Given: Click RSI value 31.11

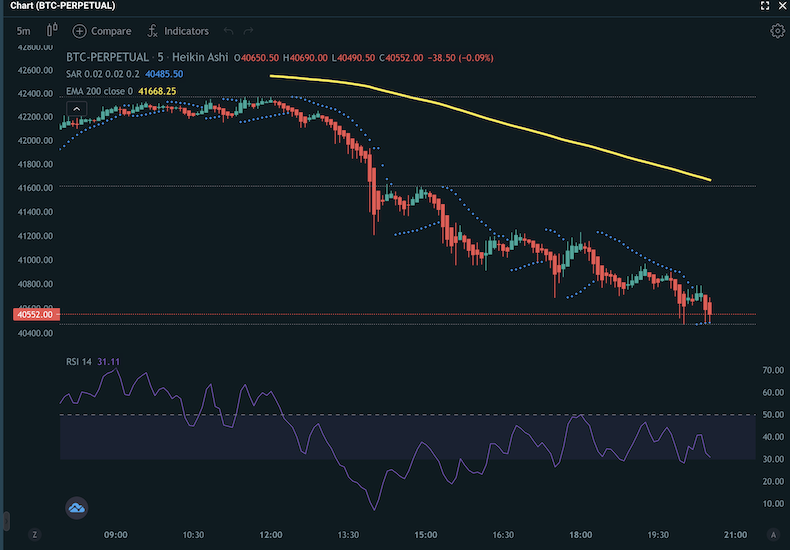Looking at the screenshot, I should [108, 362].
